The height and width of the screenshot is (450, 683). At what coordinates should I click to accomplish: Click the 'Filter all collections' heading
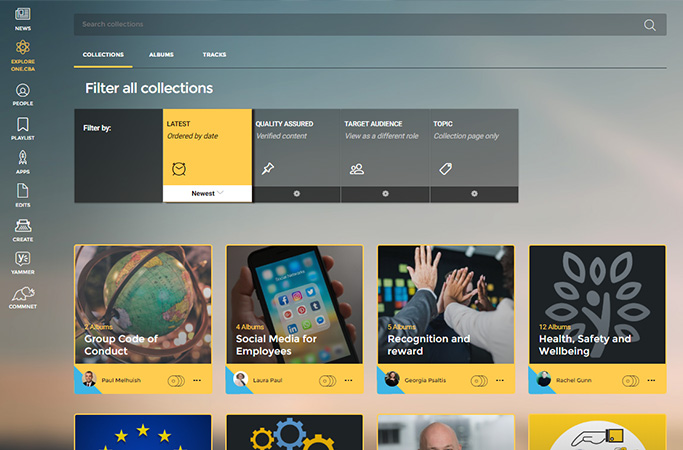[x=149, y=88]
